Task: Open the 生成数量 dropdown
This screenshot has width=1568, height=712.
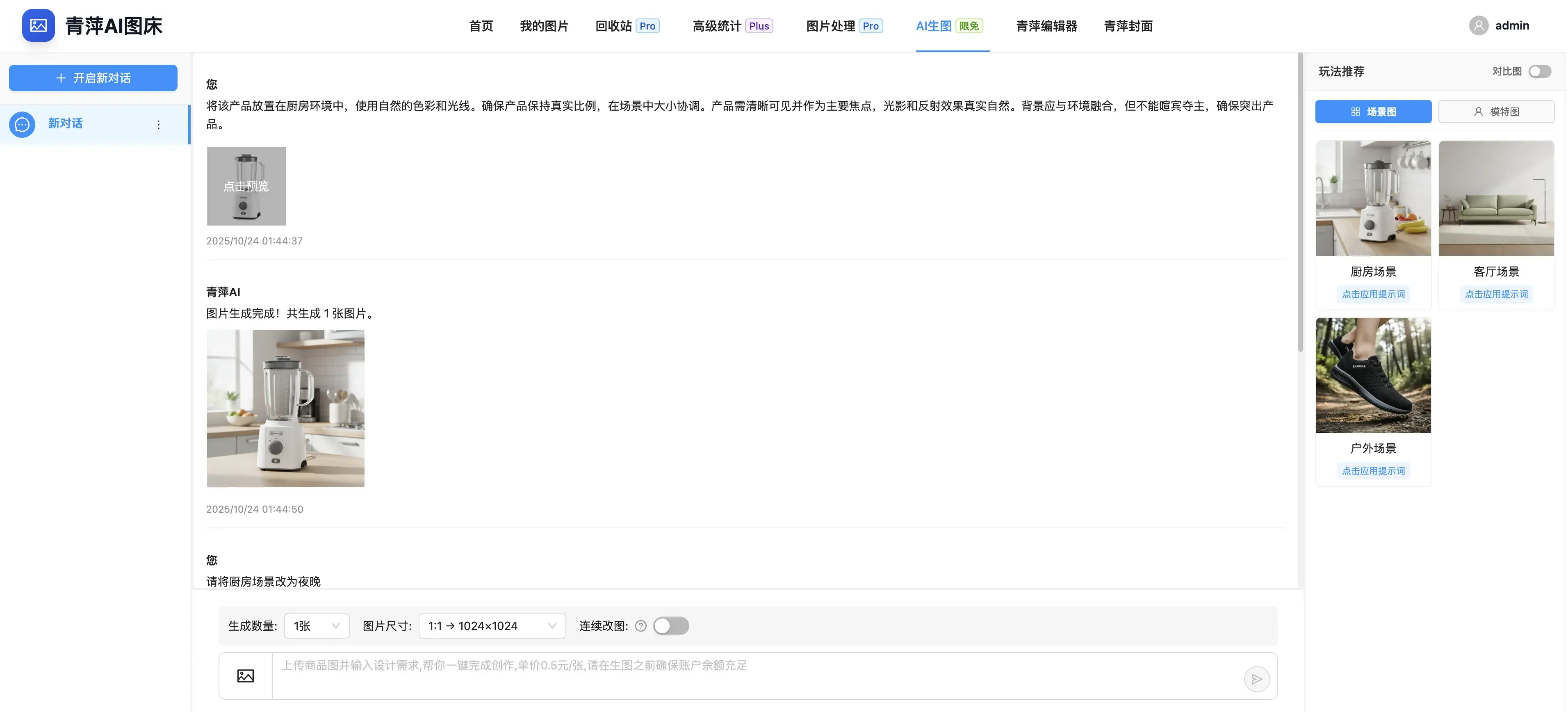Action: click(317, 626)
